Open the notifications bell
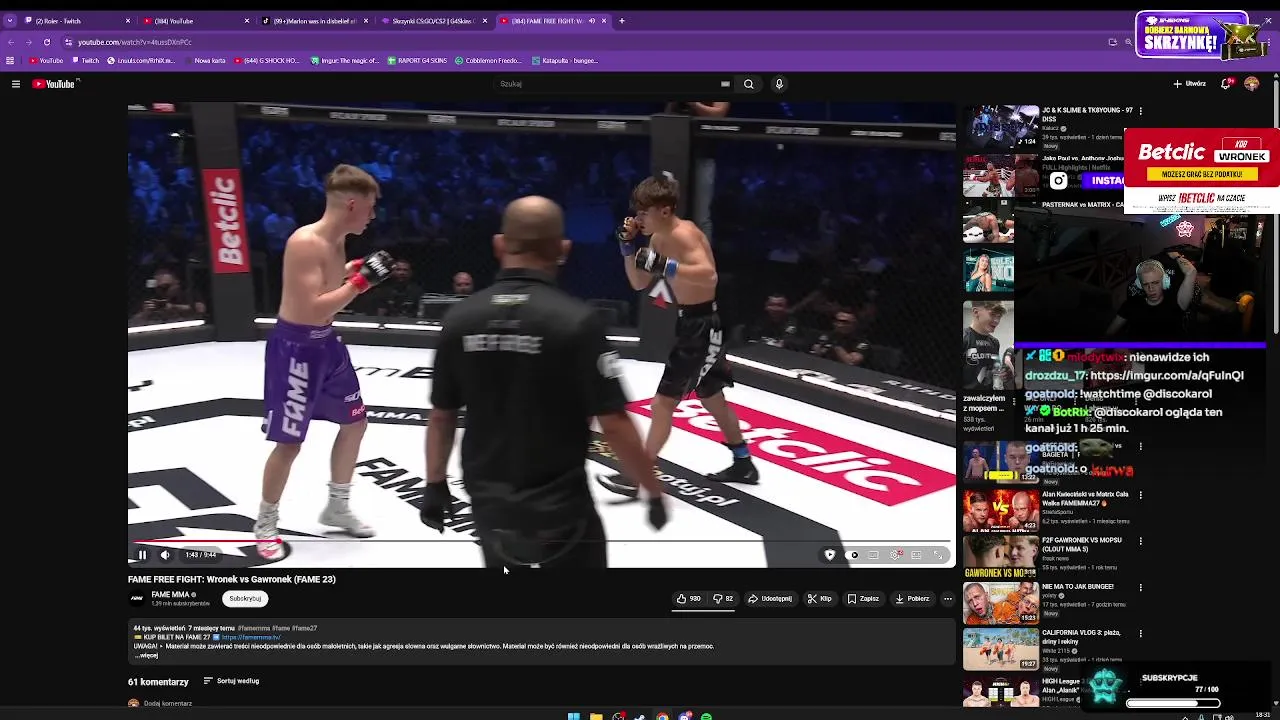 [x=1226, y=84]
